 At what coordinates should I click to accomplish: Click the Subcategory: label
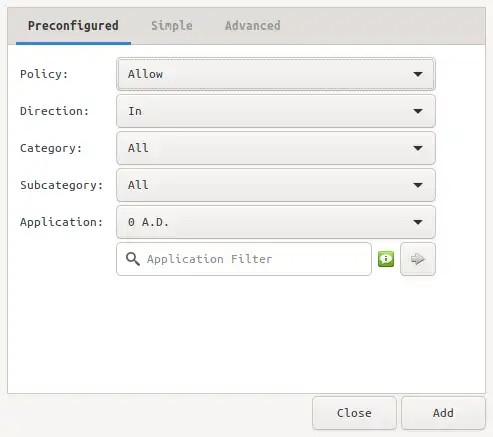coord(61,185)
